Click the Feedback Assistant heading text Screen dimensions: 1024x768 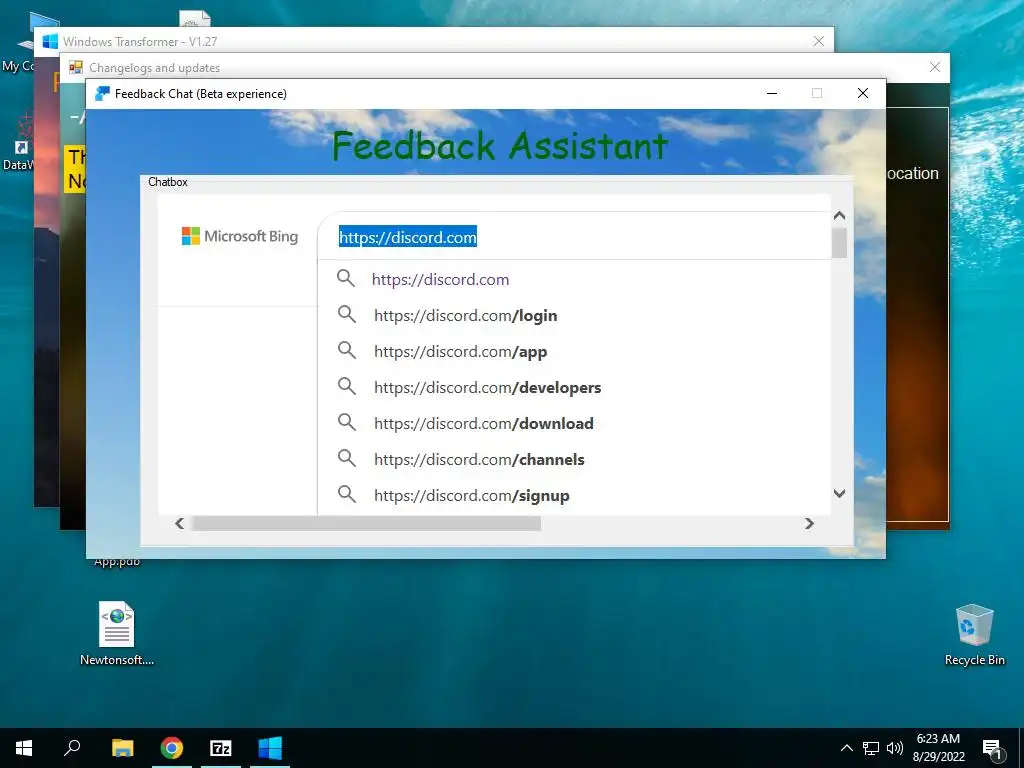pyautogui.click(x=500, y=146)
